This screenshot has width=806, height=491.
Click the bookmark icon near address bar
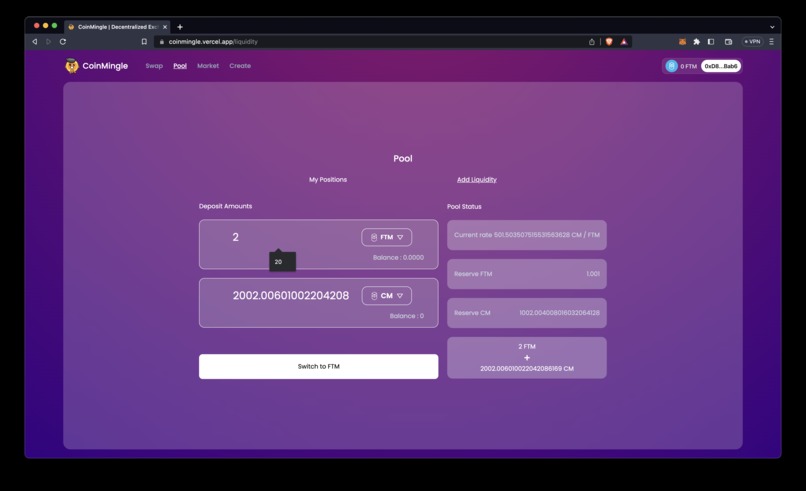(x=144, y=42)
